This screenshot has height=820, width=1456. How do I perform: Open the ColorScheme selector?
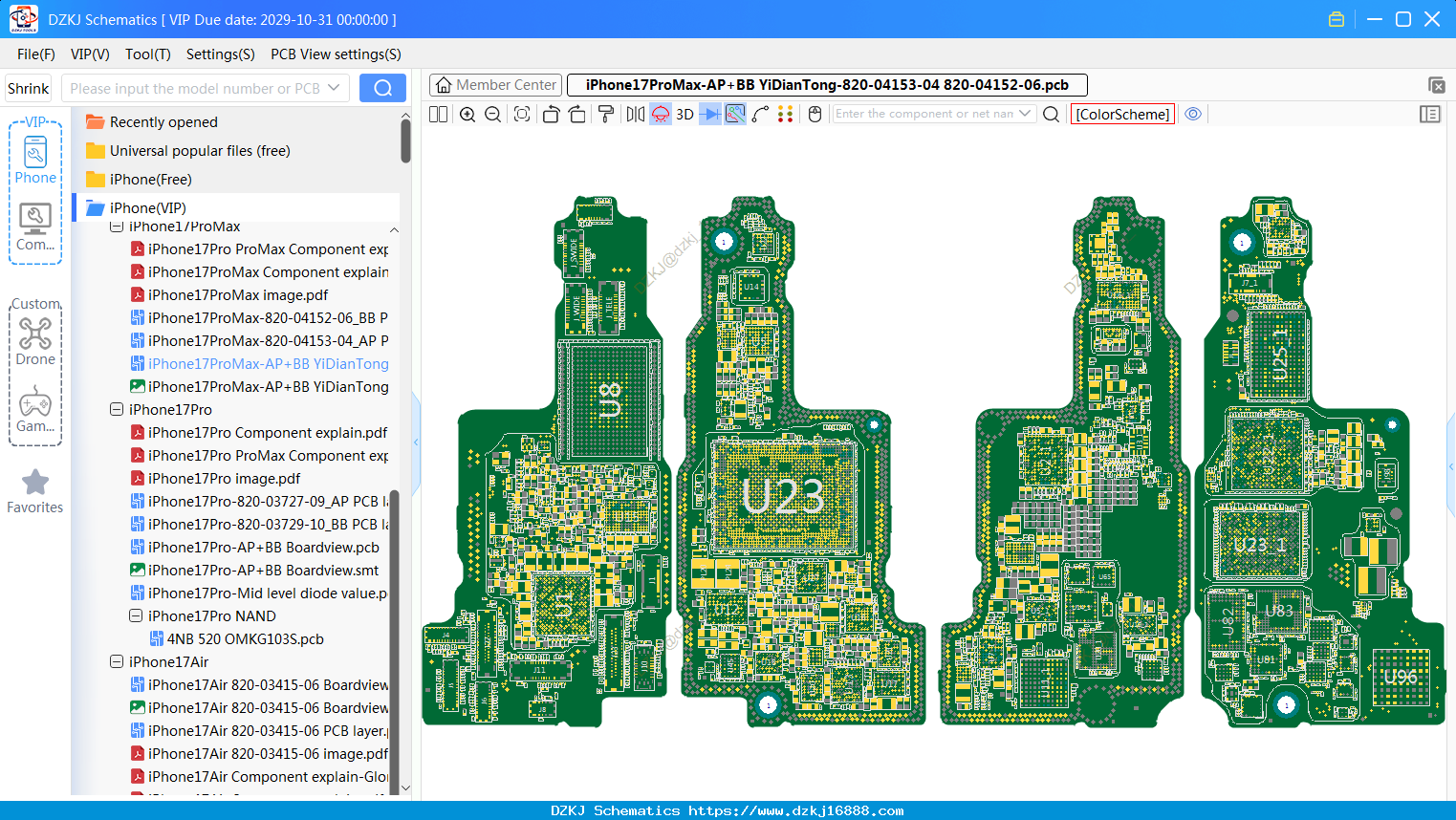1122,114
